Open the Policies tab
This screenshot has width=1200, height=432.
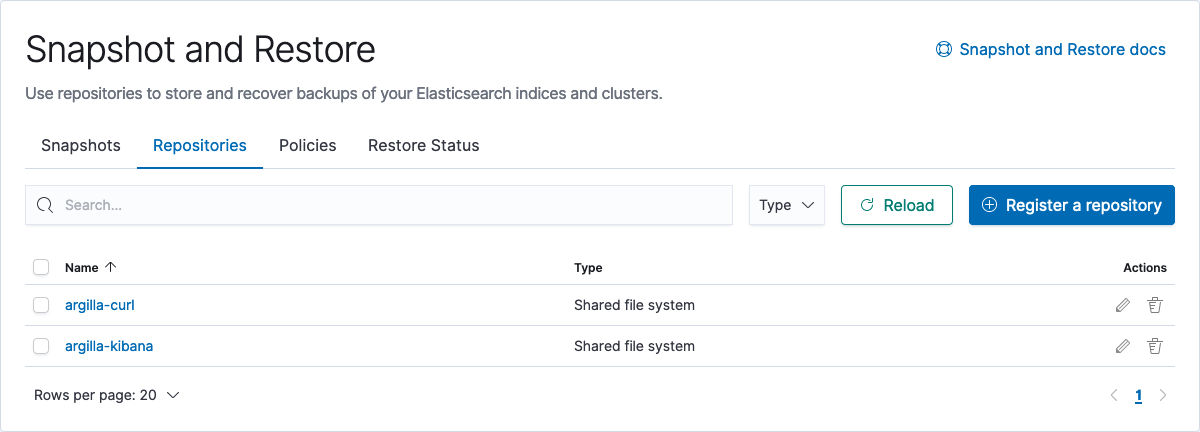308,146
